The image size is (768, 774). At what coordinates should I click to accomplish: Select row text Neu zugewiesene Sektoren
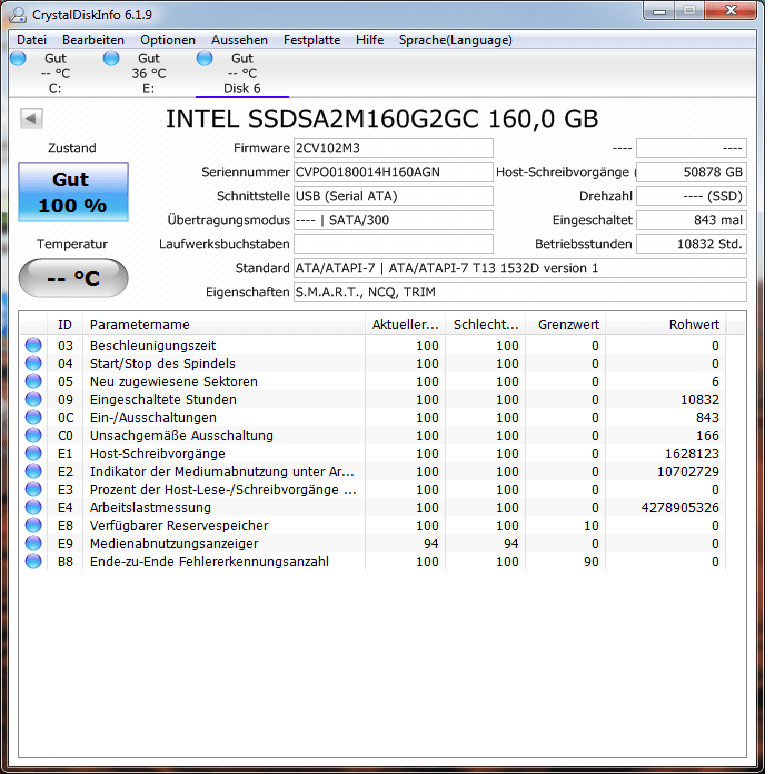pos(174,382)
